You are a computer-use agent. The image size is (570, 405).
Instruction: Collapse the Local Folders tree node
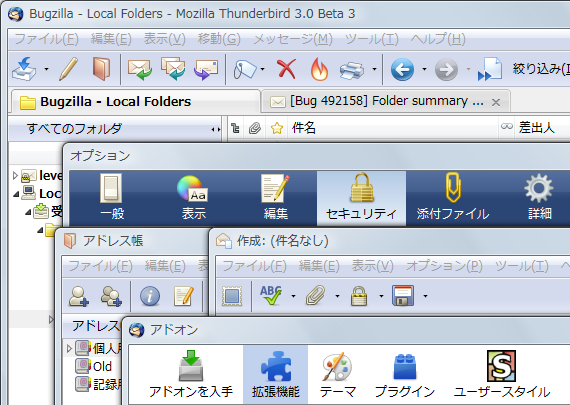point(16,195)
